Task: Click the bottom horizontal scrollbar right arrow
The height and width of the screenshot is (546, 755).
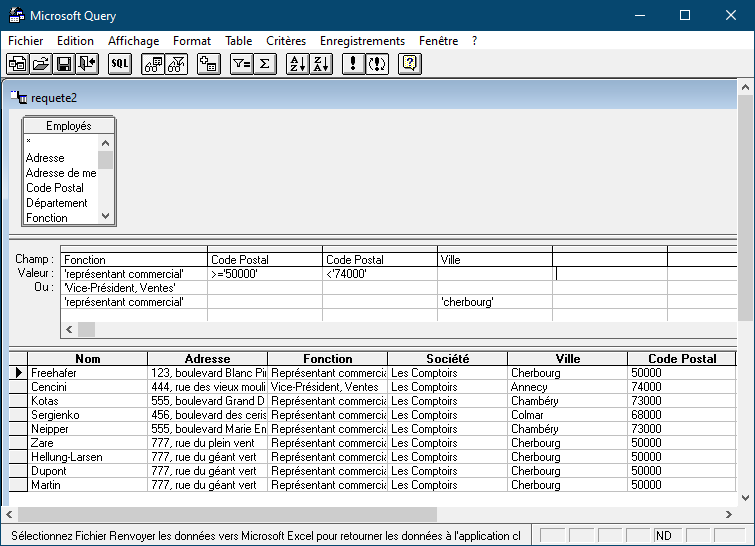Action: tap(729, 514)
